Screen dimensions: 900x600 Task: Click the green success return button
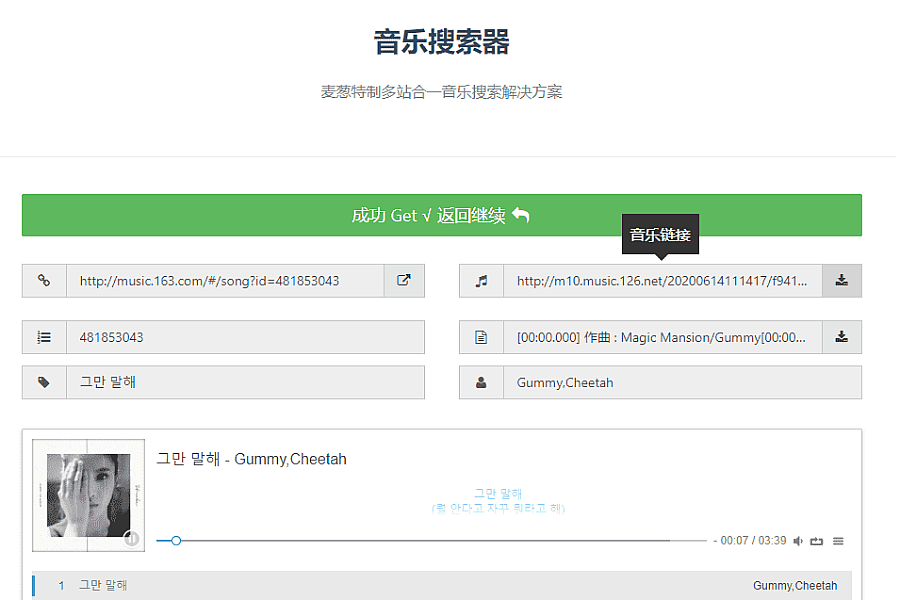point(441,215)
